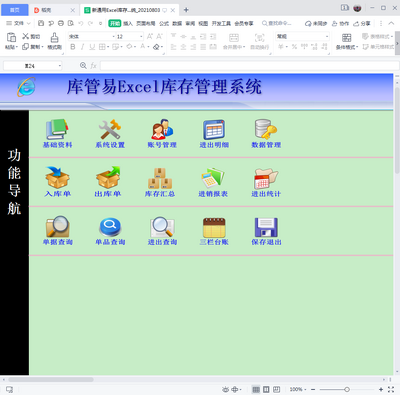The height and width of the screenshot is (395, 400).
Task: Click the full screen icon in status bar
Action: coord(391,389)
